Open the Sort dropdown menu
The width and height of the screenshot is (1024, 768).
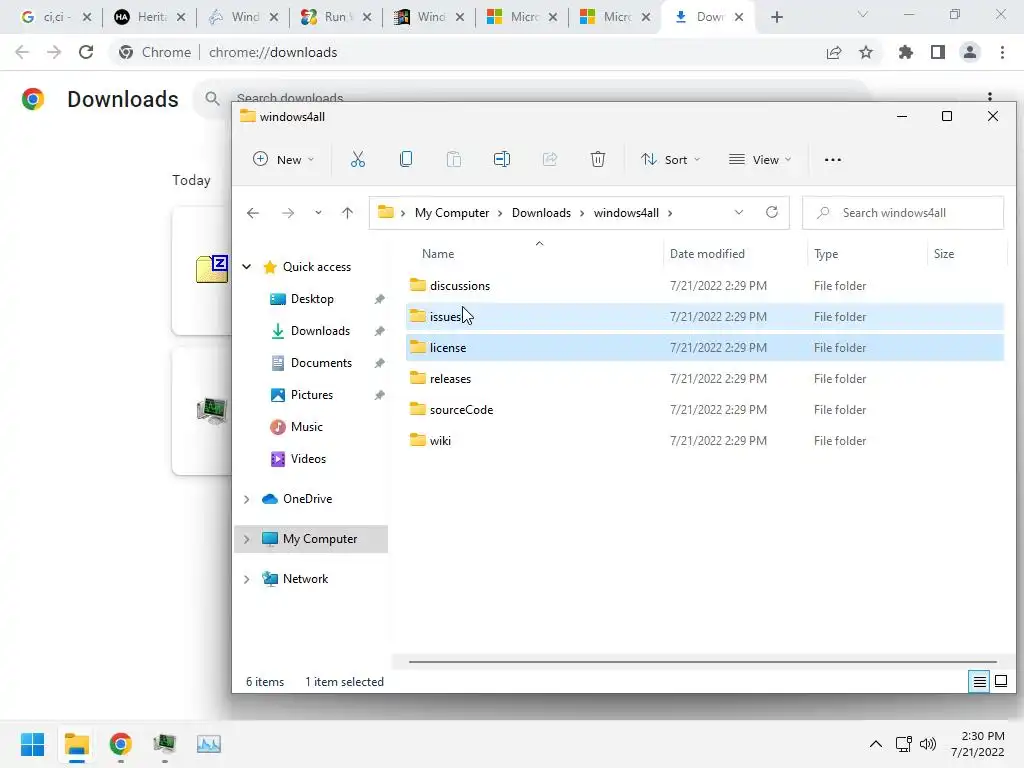click(x=671, y=159)
